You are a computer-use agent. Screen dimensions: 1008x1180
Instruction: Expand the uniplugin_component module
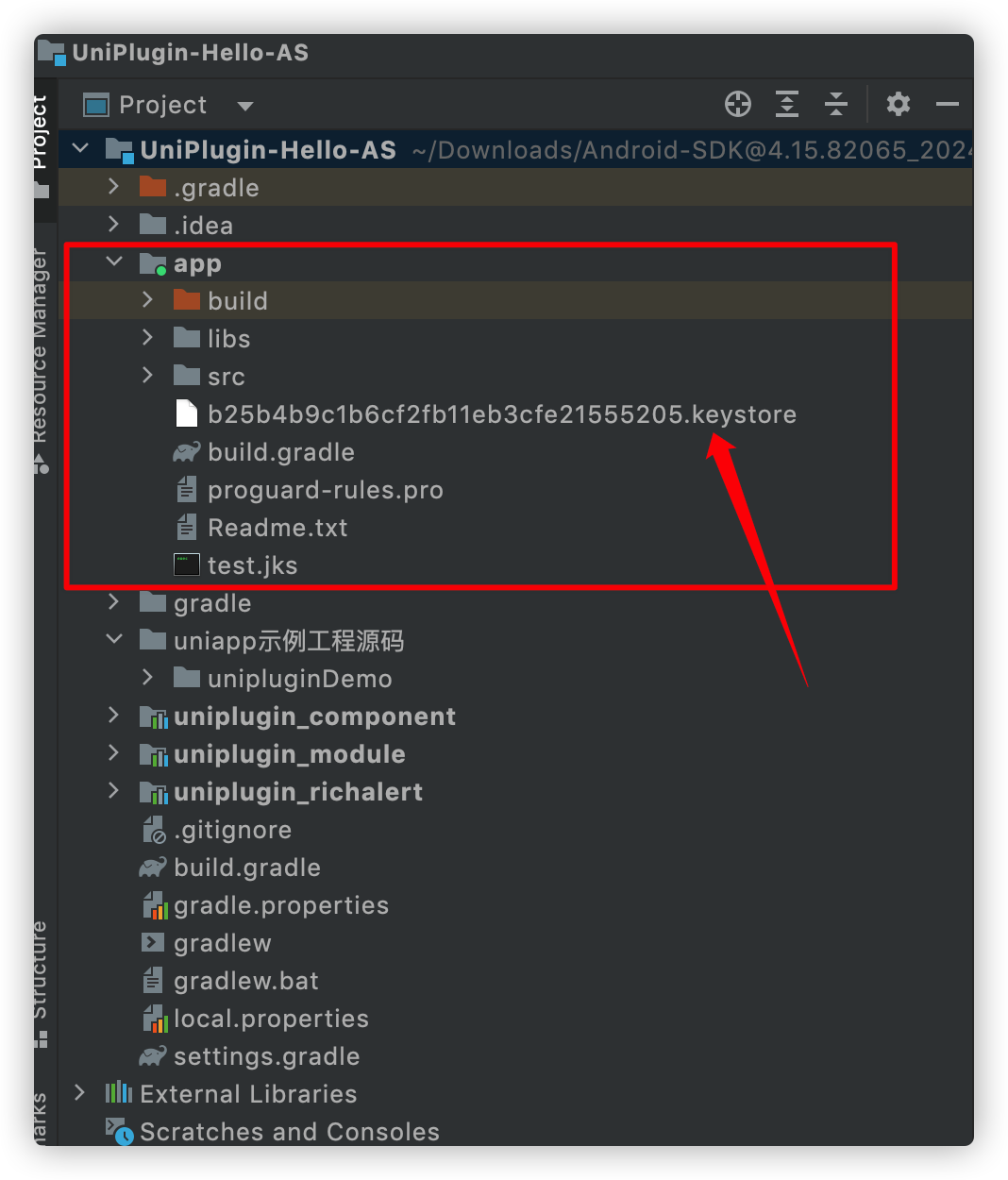point(114,715)
